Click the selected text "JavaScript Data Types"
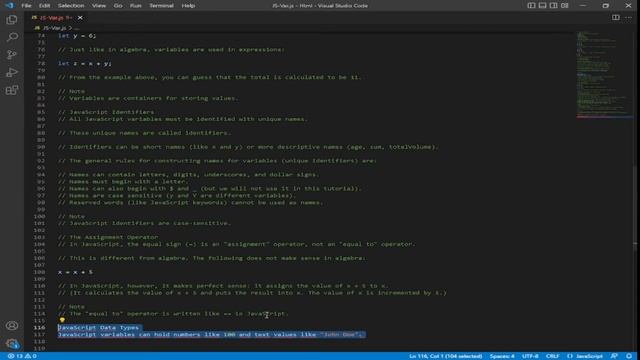The image size is (640, 360). (x=98, y=327)
